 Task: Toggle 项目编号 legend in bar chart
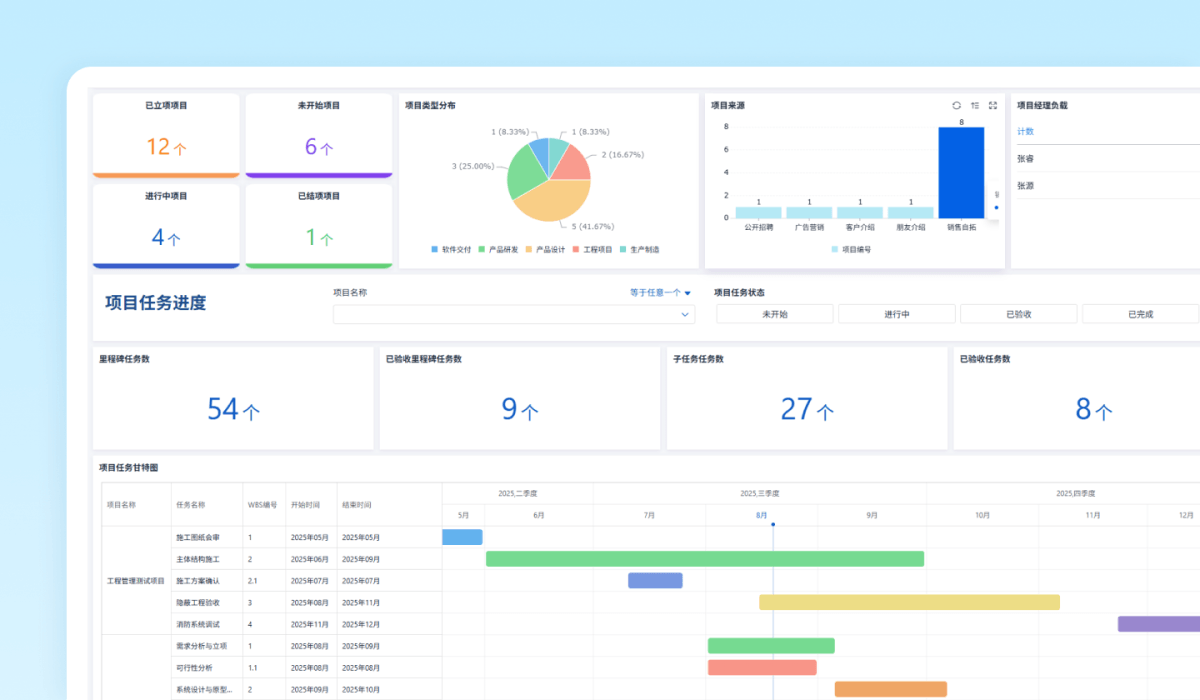point(851,249)
